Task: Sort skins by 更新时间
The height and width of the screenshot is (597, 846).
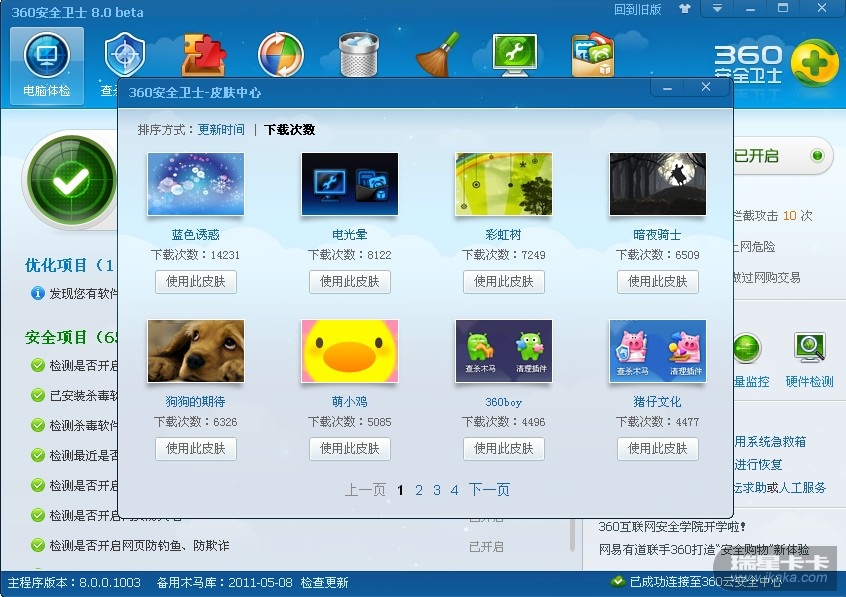Action: point(221,130)
